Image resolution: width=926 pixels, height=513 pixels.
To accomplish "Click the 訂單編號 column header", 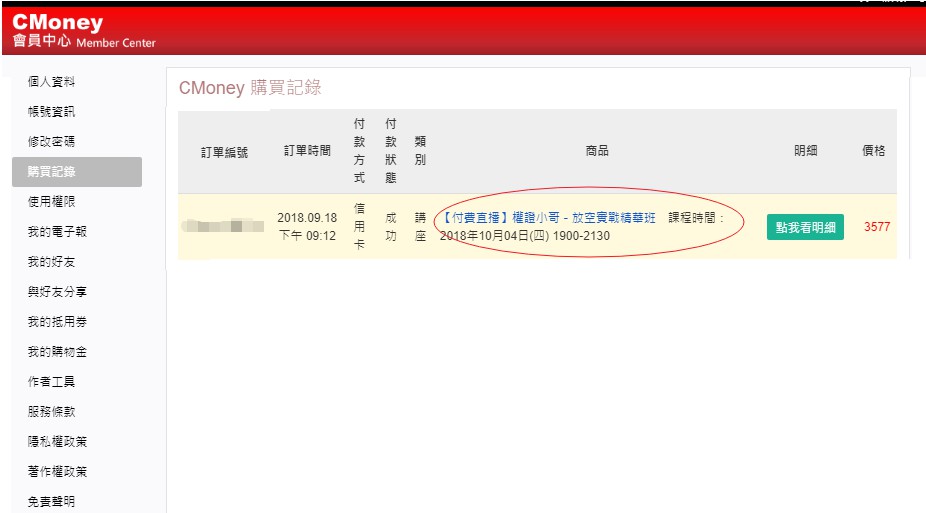I will click(x=224, y=152).
